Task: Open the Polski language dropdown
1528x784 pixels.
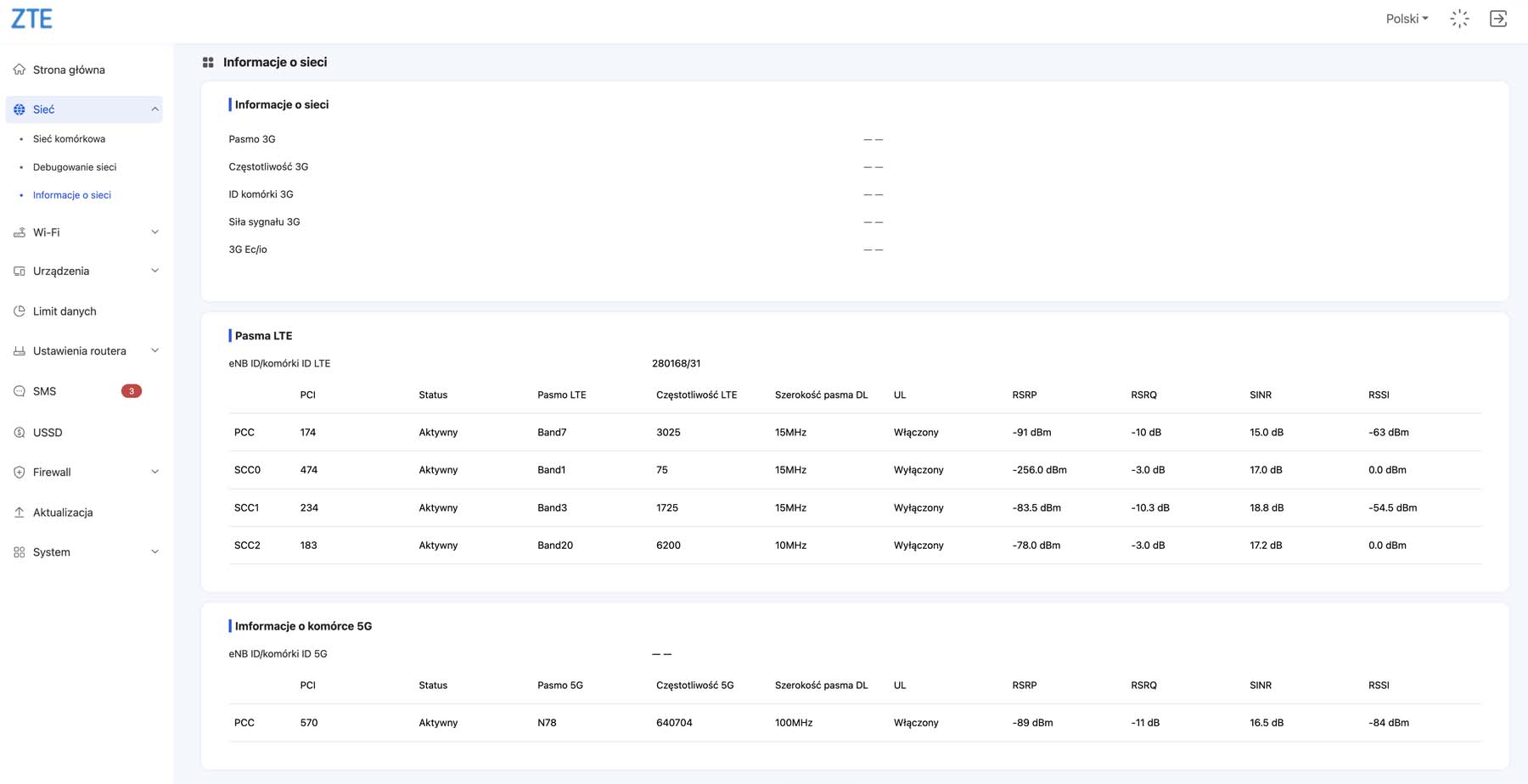Action: tap(1407, 19)
